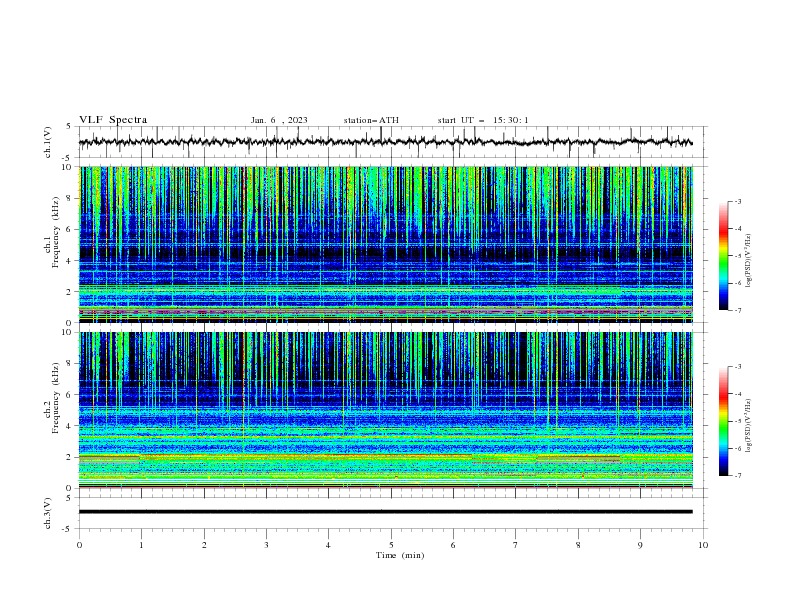Click the 'VLF Spectra' title text

pos(113,120)
